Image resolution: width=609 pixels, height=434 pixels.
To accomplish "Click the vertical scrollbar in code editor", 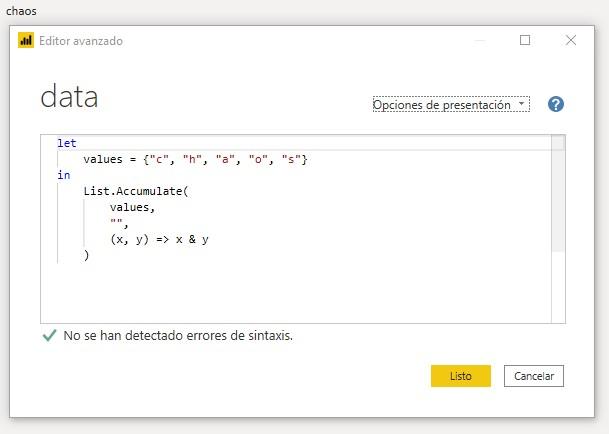I will 558,200.
